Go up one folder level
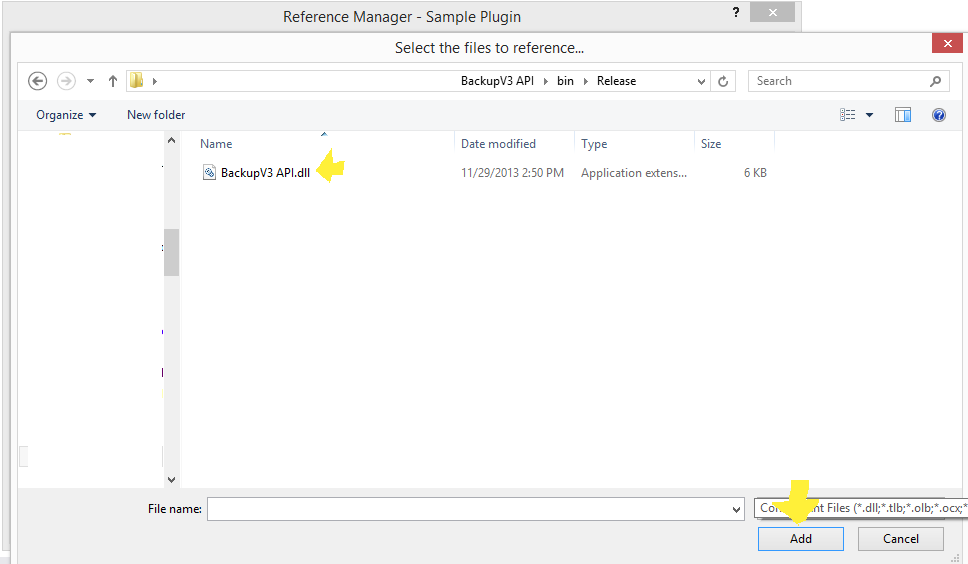This screenshot has width=968, height=564. click(112, 81)
